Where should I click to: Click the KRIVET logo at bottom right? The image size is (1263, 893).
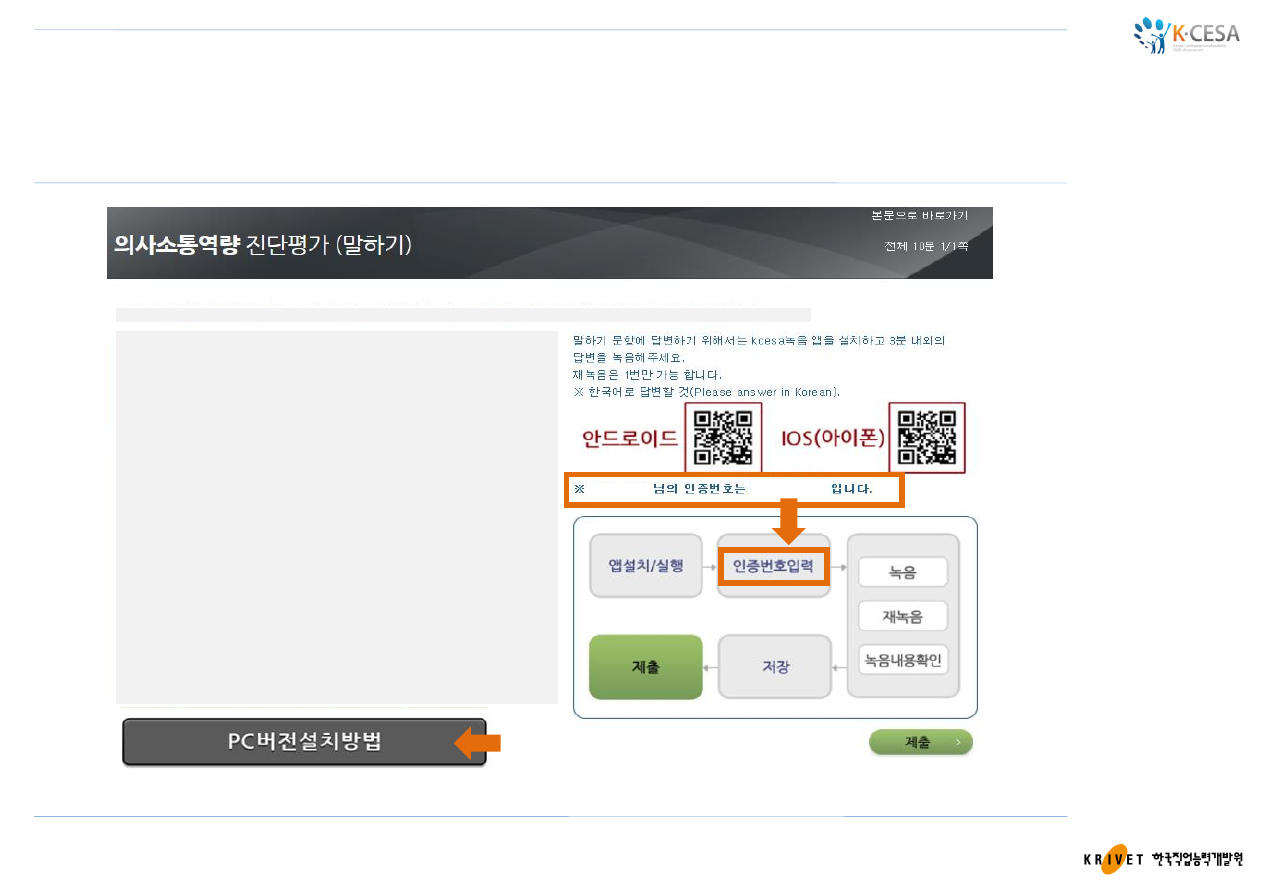[1162, 859]
